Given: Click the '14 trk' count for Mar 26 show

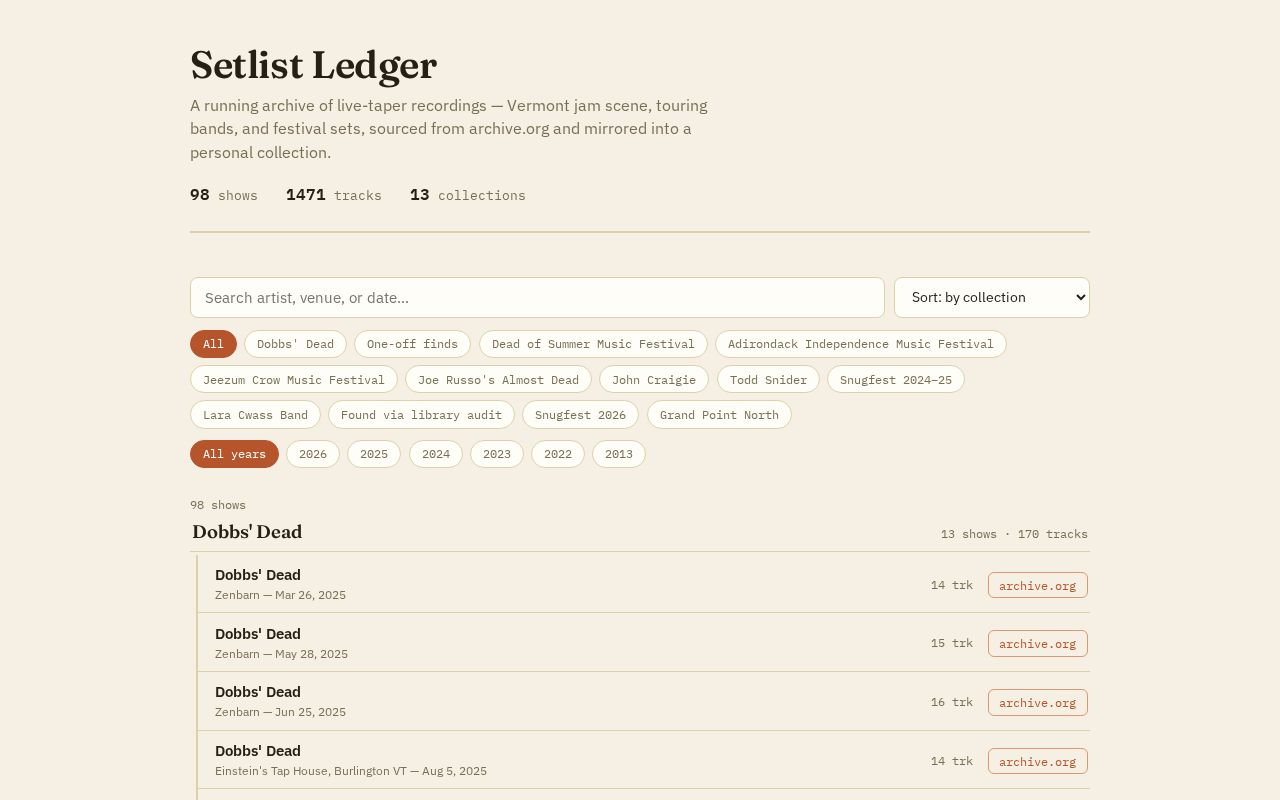Looking at the screenshot, I should (952, 585).
